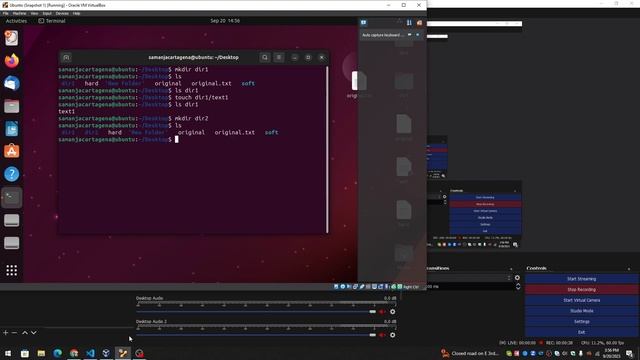Viewport: 640px width, 360px height.
Task: Open the transition properties gear in OBS
Action: (x=517, y=278)
